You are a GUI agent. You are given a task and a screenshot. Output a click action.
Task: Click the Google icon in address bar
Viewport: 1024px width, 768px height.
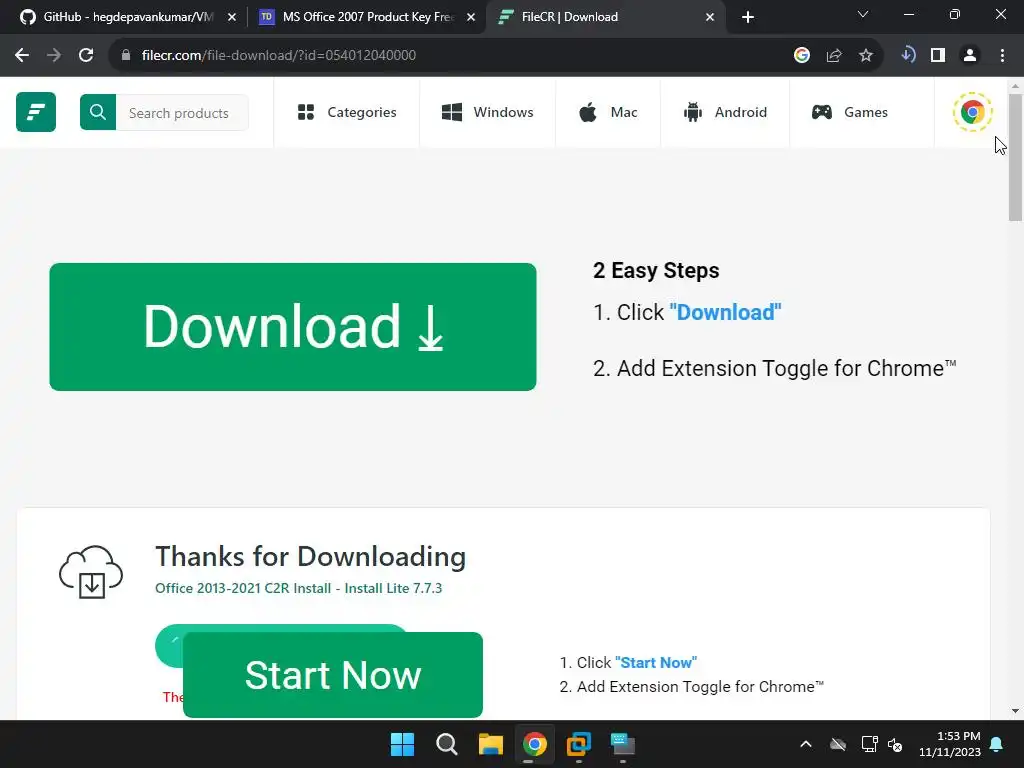point(802,56)
